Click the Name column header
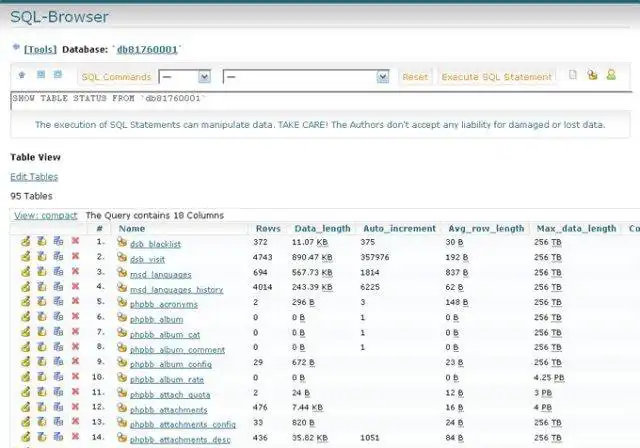 (x=131, y=228)
